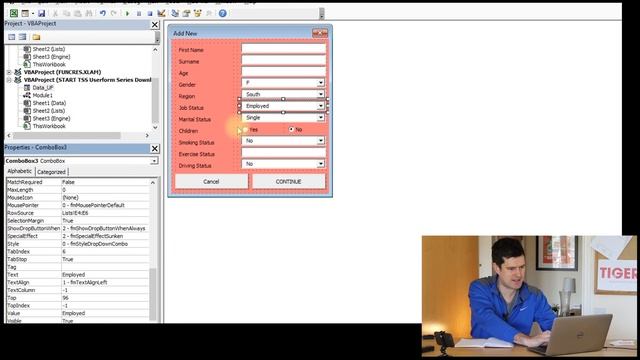Open the Region combo box arrow
This screenshot has height=360, width=640.
(321, 94)
